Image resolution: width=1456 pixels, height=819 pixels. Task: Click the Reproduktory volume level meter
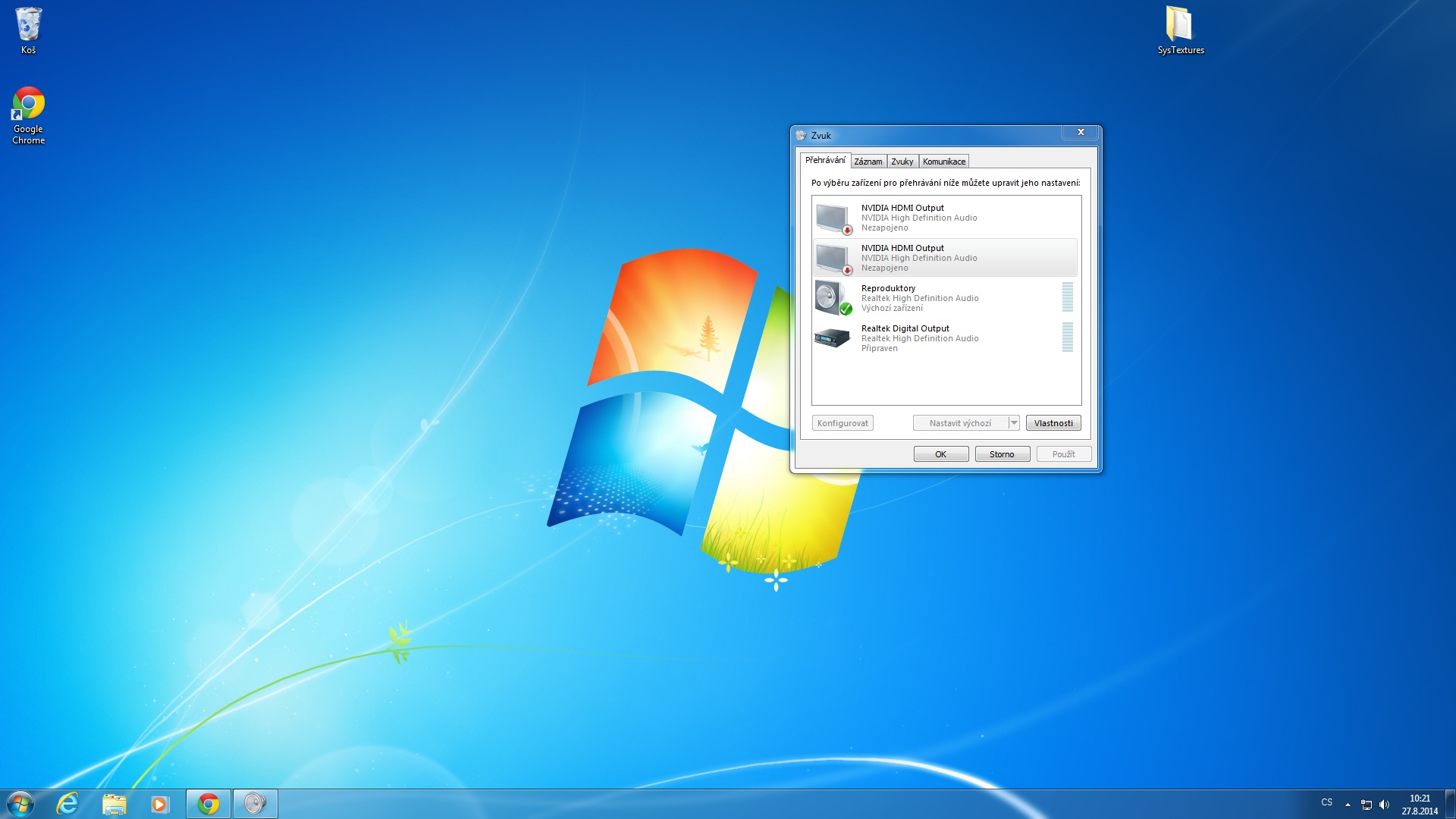(x=1068, y=297)
